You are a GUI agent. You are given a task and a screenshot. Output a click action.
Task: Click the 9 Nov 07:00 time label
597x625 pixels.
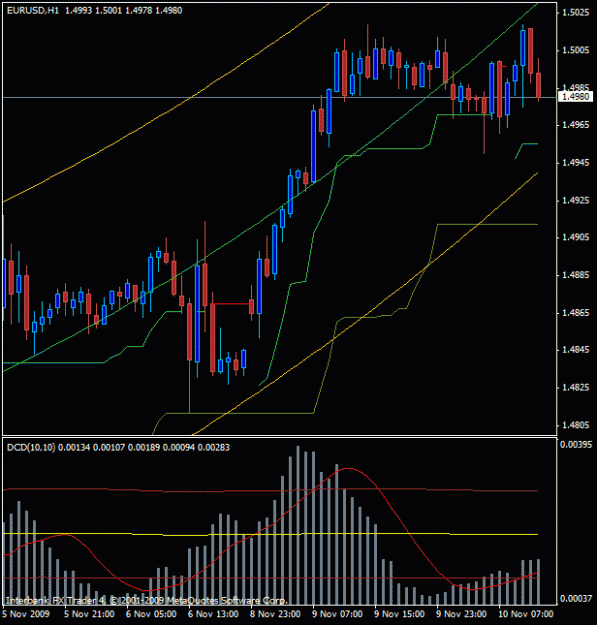tap(338, 614)
